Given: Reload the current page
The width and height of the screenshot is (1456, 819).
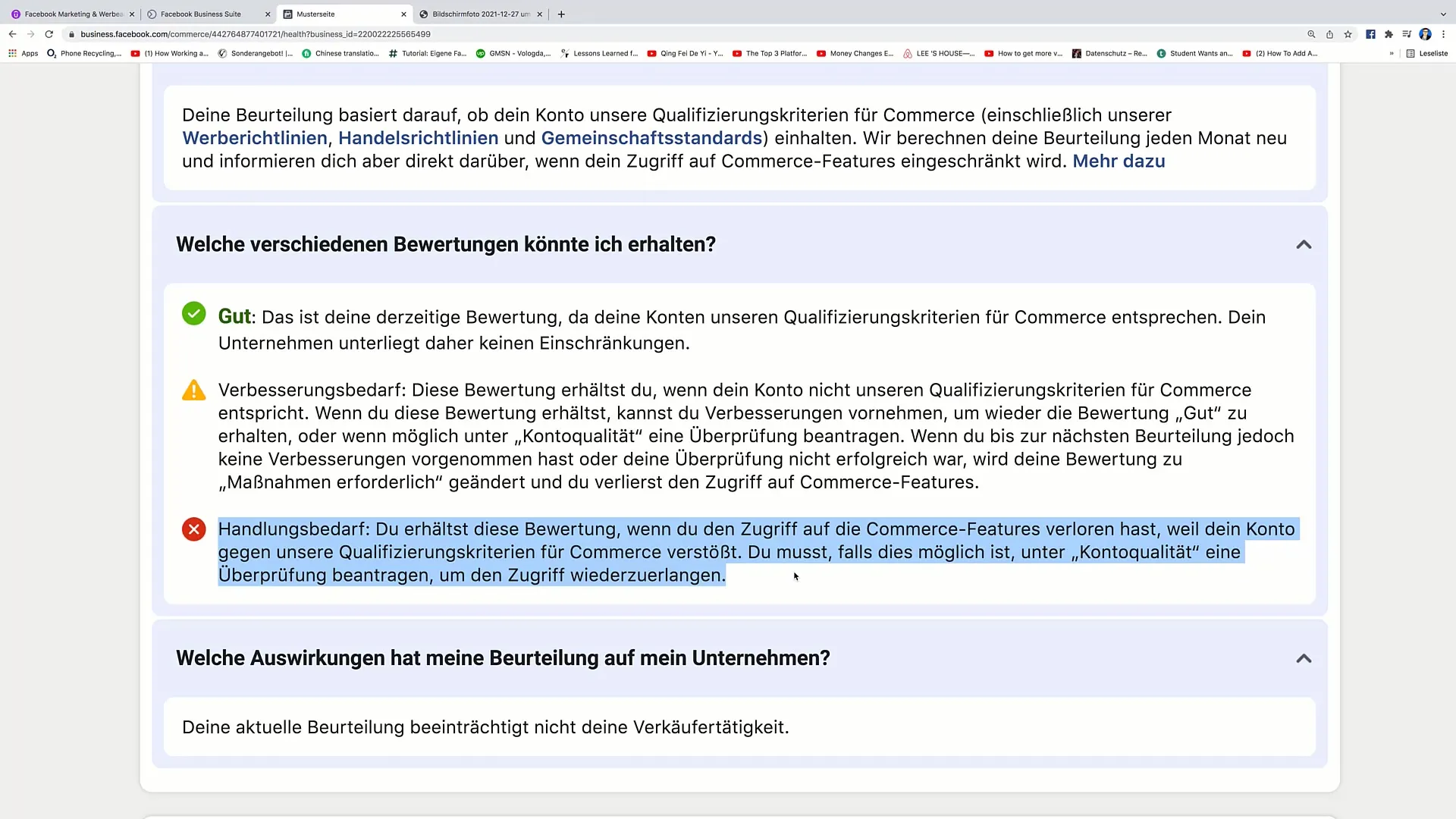Looking at the screenshot, I should click(49, 34).
